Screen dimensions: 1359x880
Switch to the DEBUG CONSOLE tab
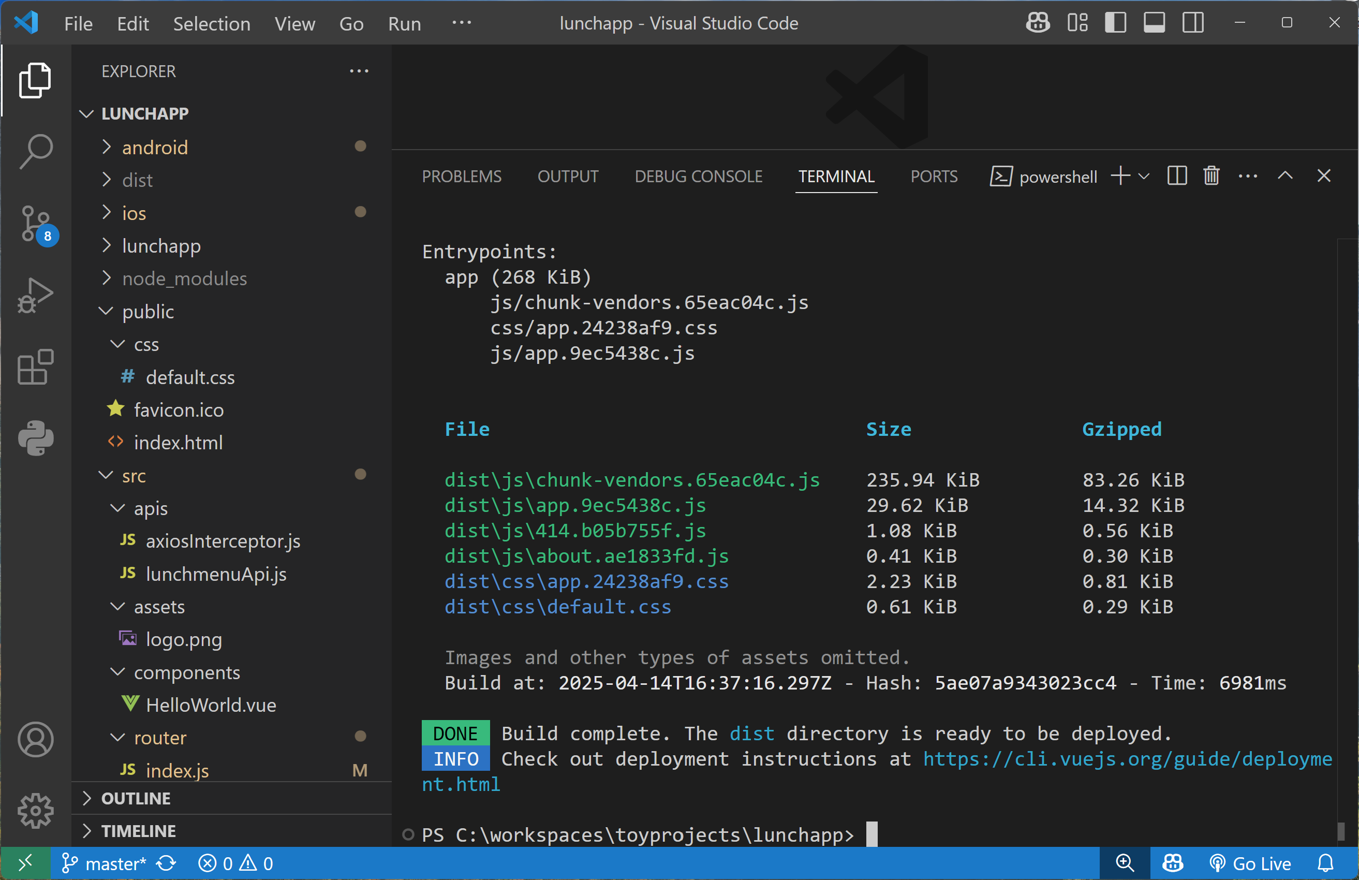click(x=699, y=176)
